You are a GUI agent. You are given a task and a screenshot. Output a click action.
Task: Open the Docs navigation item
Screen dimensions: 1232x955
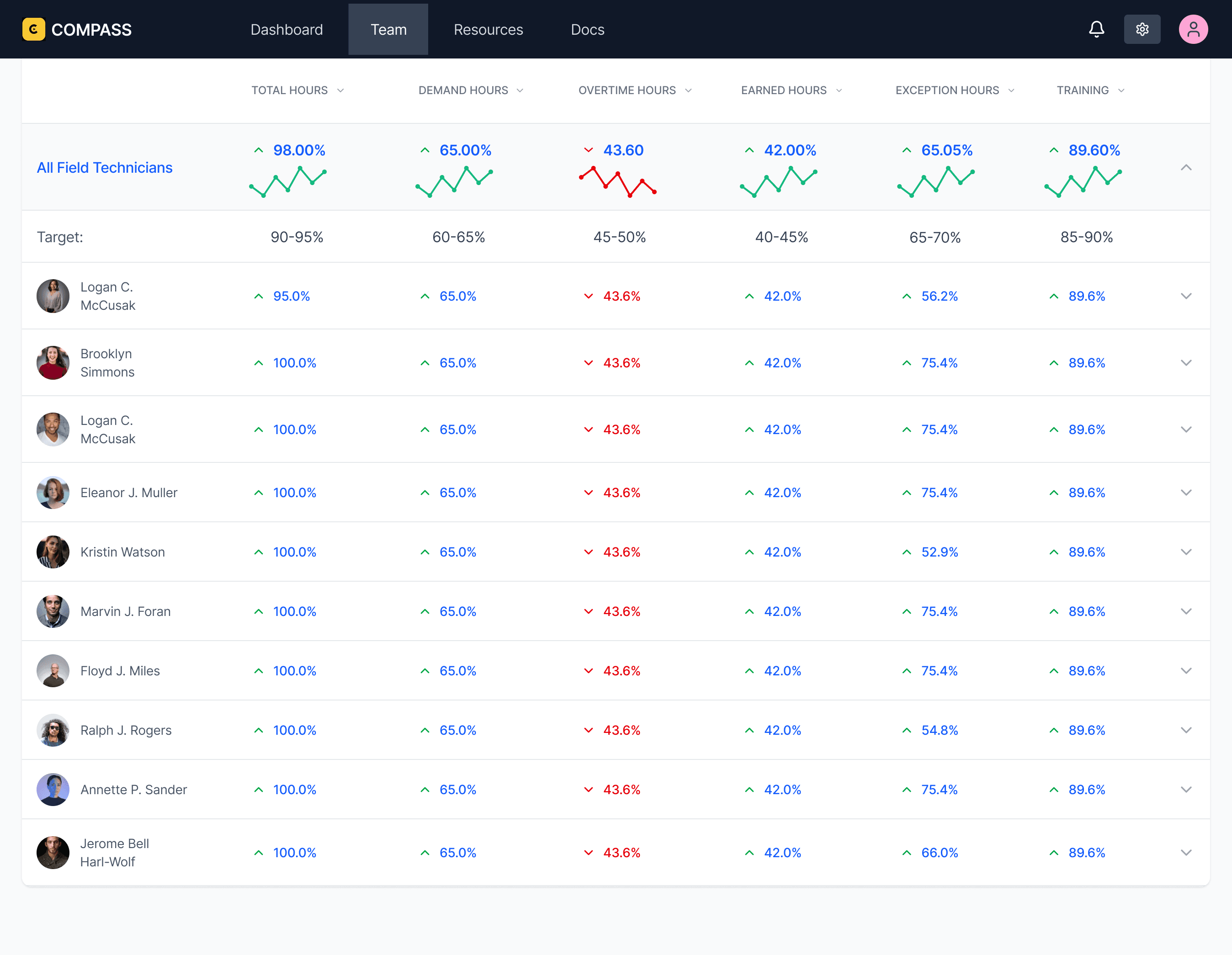pyautogui.click(x=587, y=29)
